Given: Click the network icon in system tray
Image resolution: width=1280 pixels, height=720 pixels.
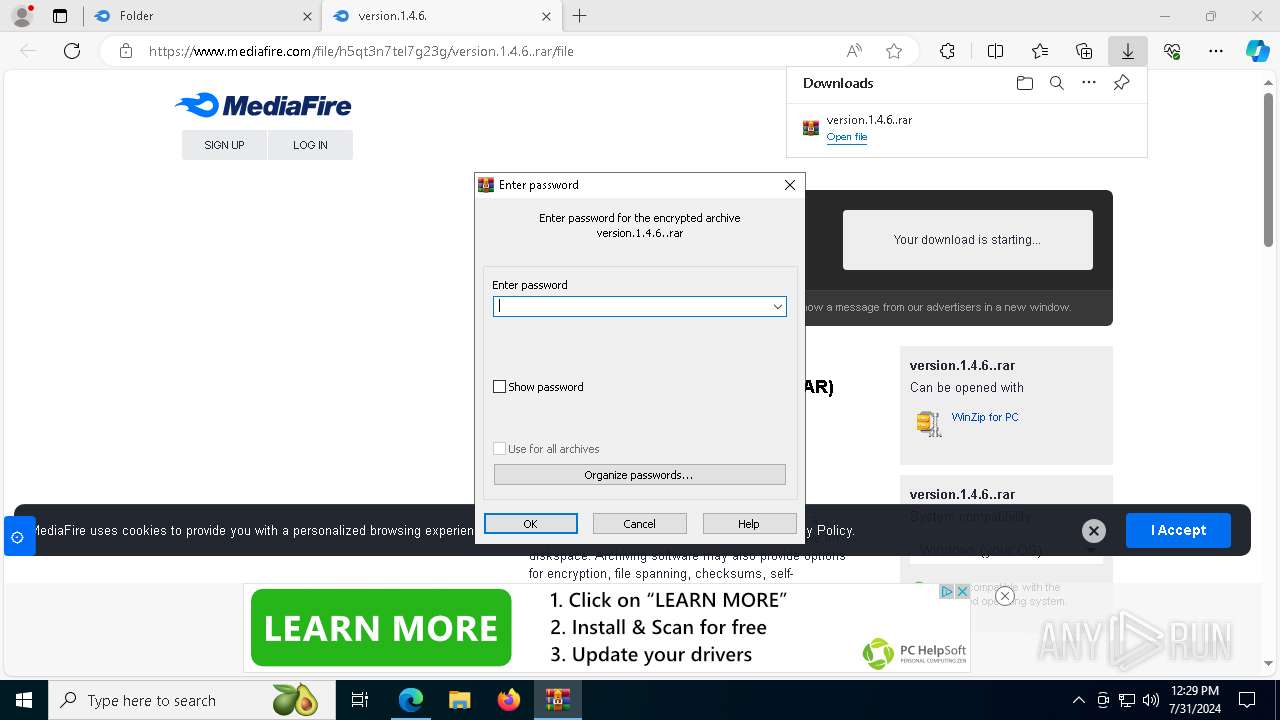Looking at the screenshot, I should tap(1126, 700).
